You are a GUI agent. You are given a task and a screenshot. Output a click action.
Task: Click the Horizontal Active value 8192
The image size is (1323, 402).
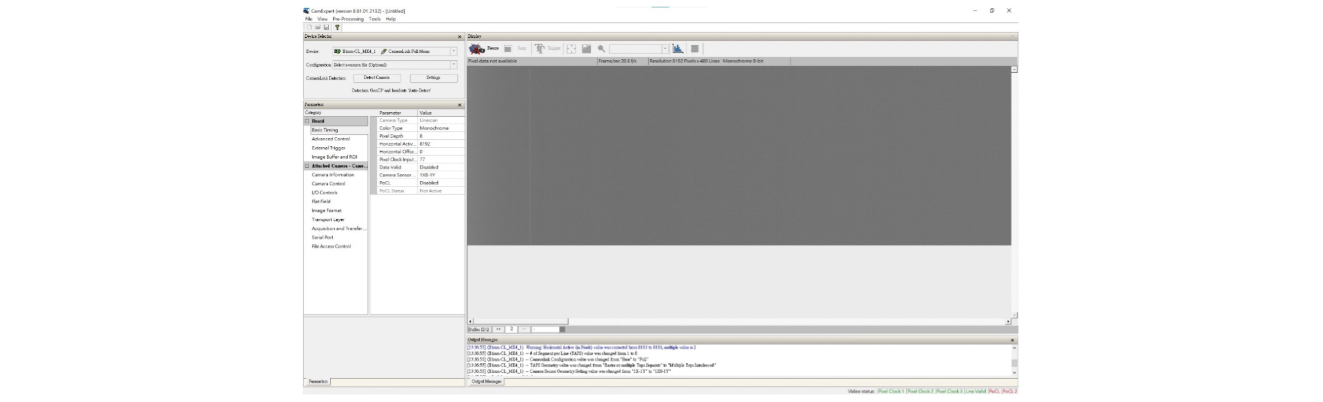[x=440, y=144]
